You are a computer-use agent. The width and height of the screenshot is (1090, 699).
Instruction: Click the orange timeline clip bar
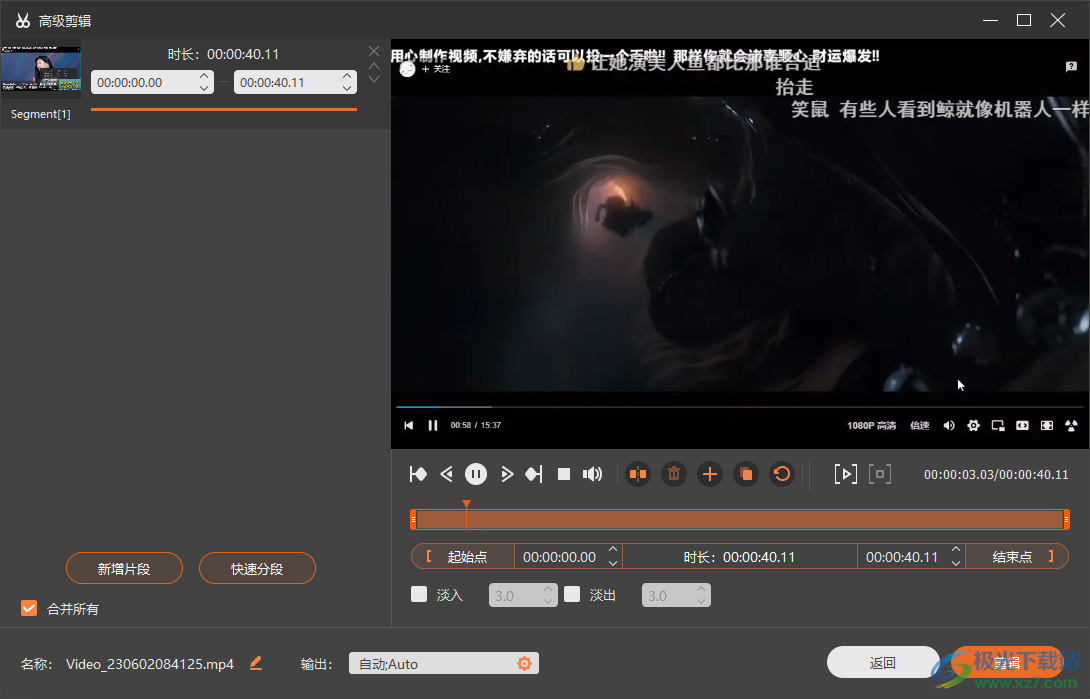[740, 519]
